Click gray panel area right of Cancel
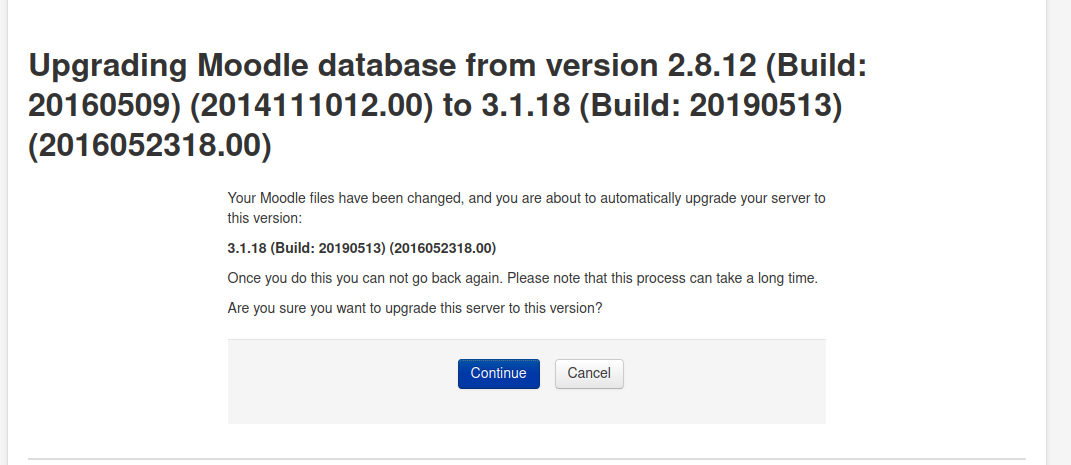The image size is (1071, 465). click(x=724, y=381)
